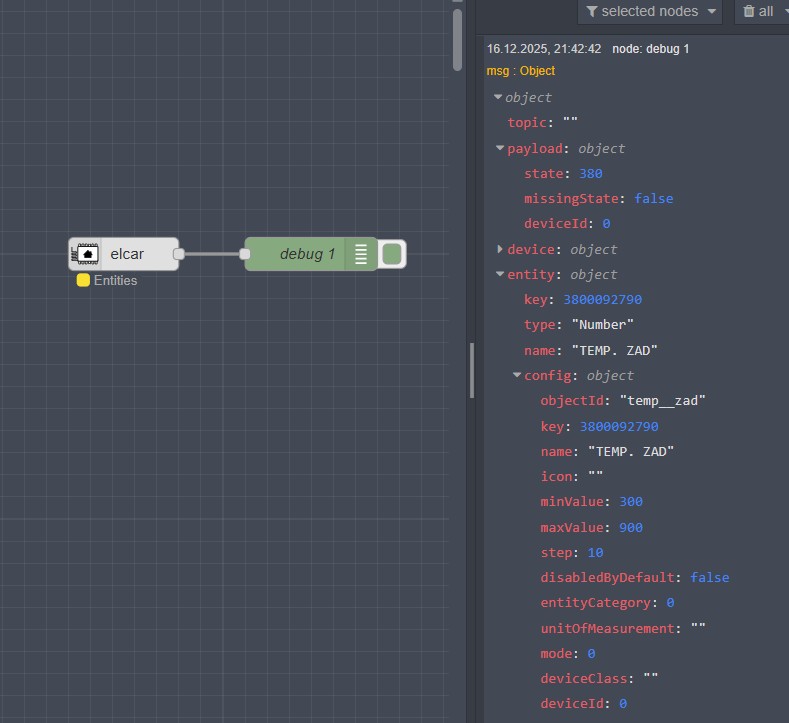Collapse the payload object
Image resolution: width=789 pixels, height=723 pixels.
point(500,148)
